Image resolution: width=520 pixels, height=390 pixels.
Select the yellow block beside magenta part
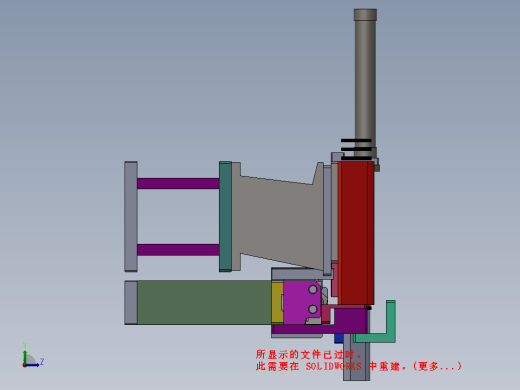[277, 302]
